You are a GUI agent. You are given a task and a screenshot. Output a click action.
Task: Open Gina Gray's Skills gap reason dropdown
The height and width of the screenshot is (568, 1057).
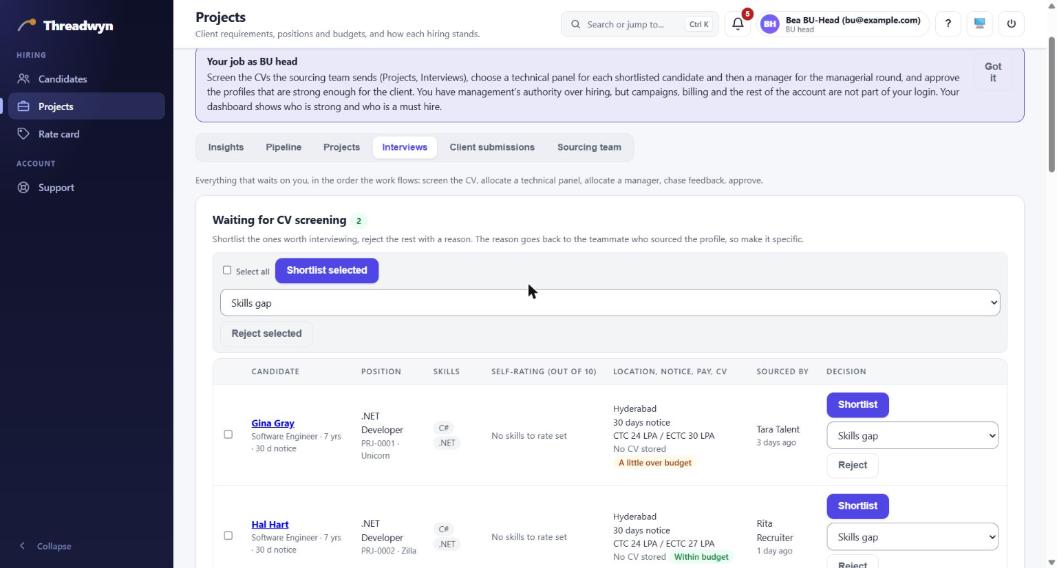click(912, 436)
